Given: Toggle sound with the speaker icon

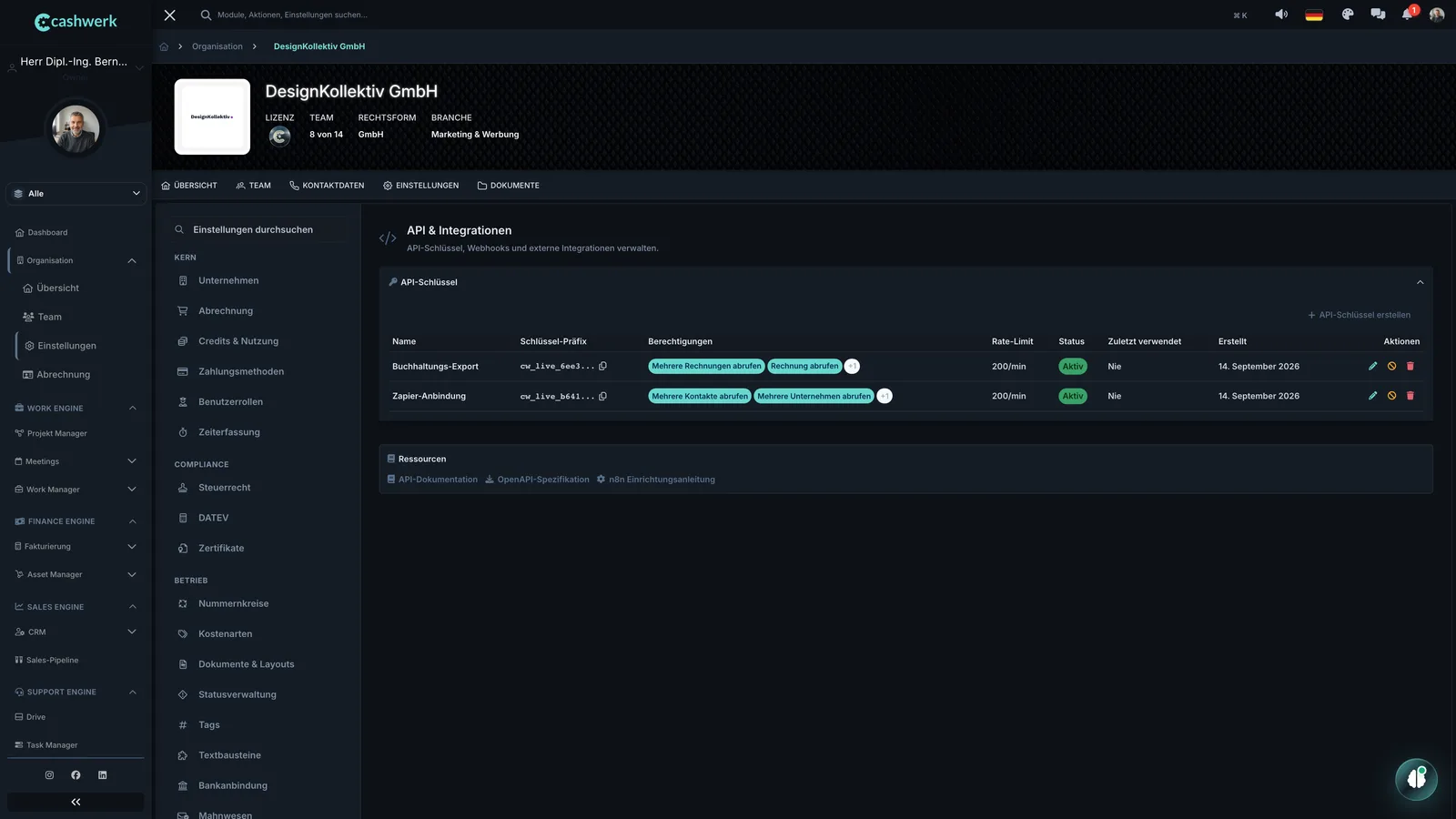Looking at the screenshot, I should tap(1281, 15).
